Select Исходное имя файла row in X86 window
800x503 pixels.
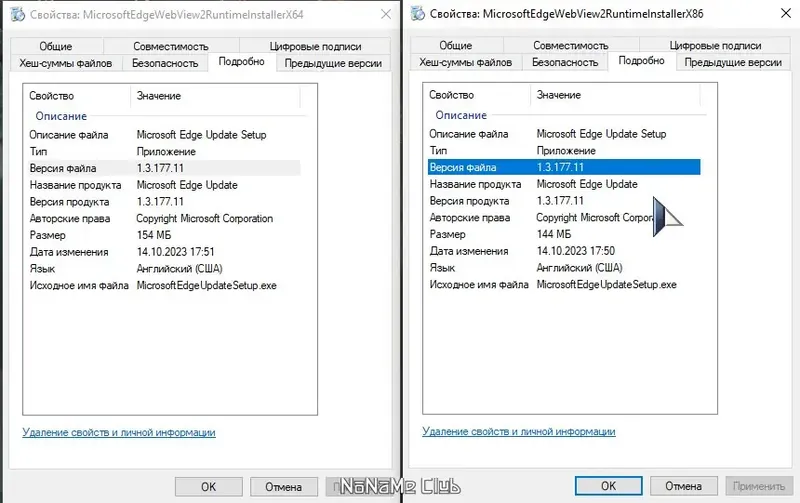[x=564, y=285]
